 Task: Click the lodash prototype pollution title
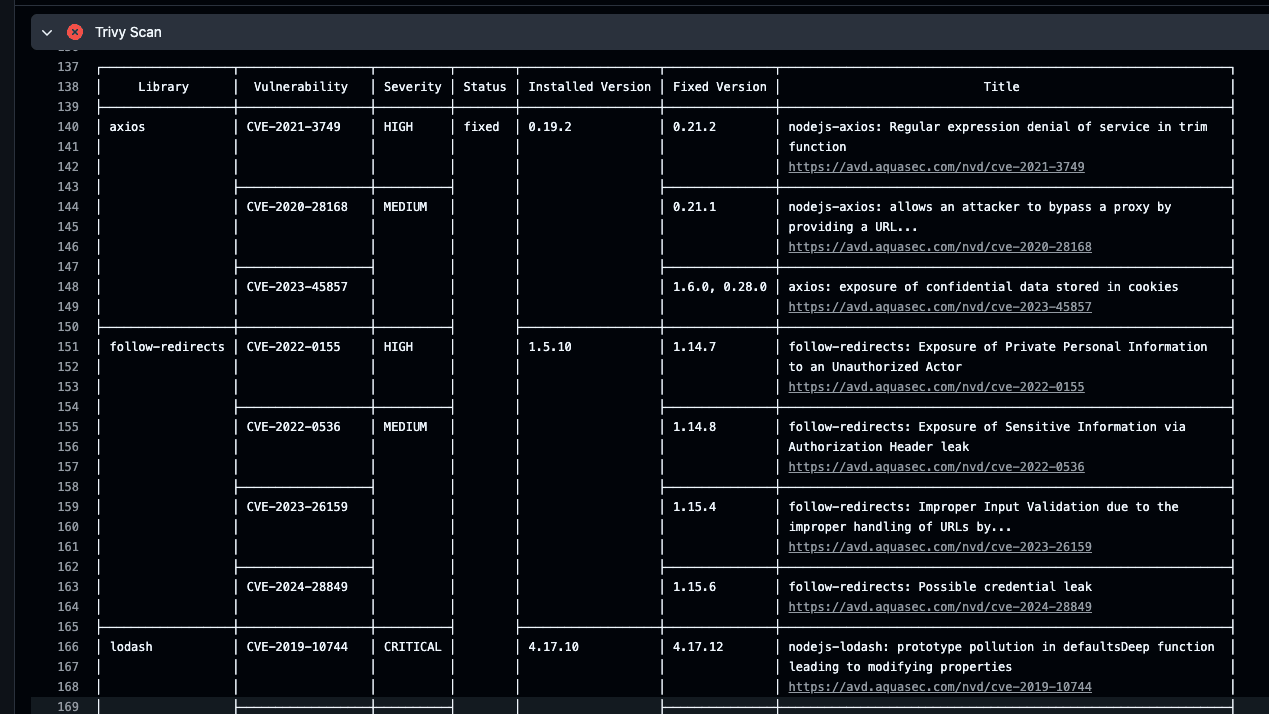click(x=1001, y=657)
